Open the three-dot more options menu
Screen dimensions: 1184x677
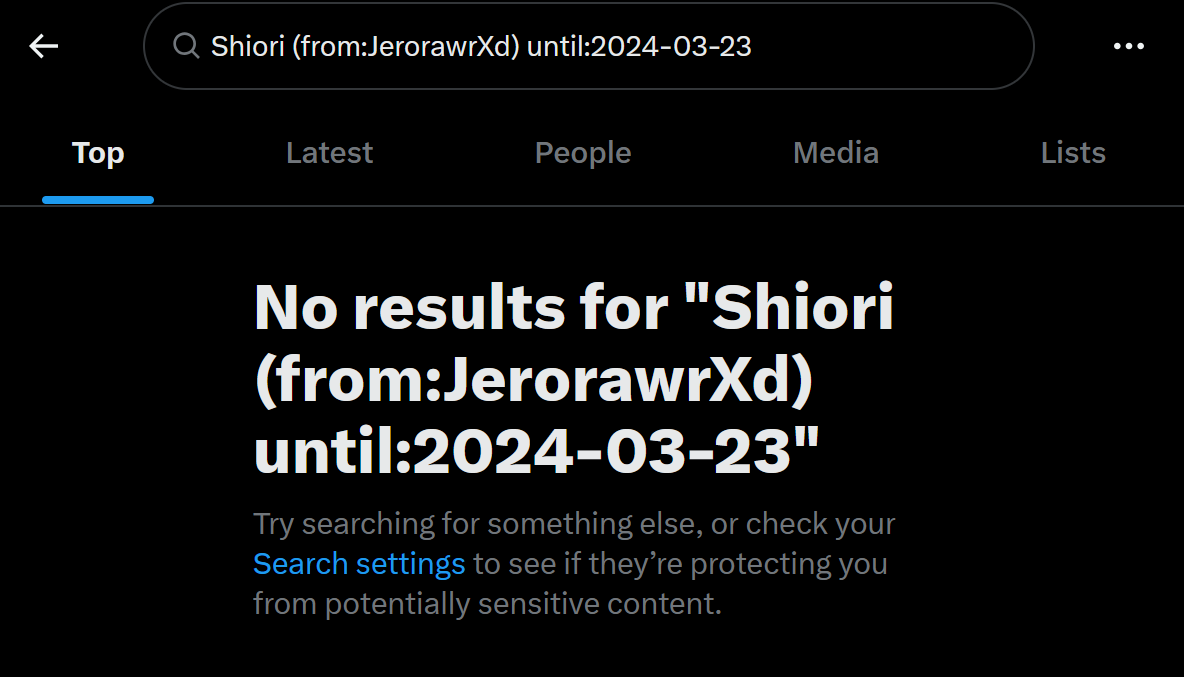[1128, 46]
